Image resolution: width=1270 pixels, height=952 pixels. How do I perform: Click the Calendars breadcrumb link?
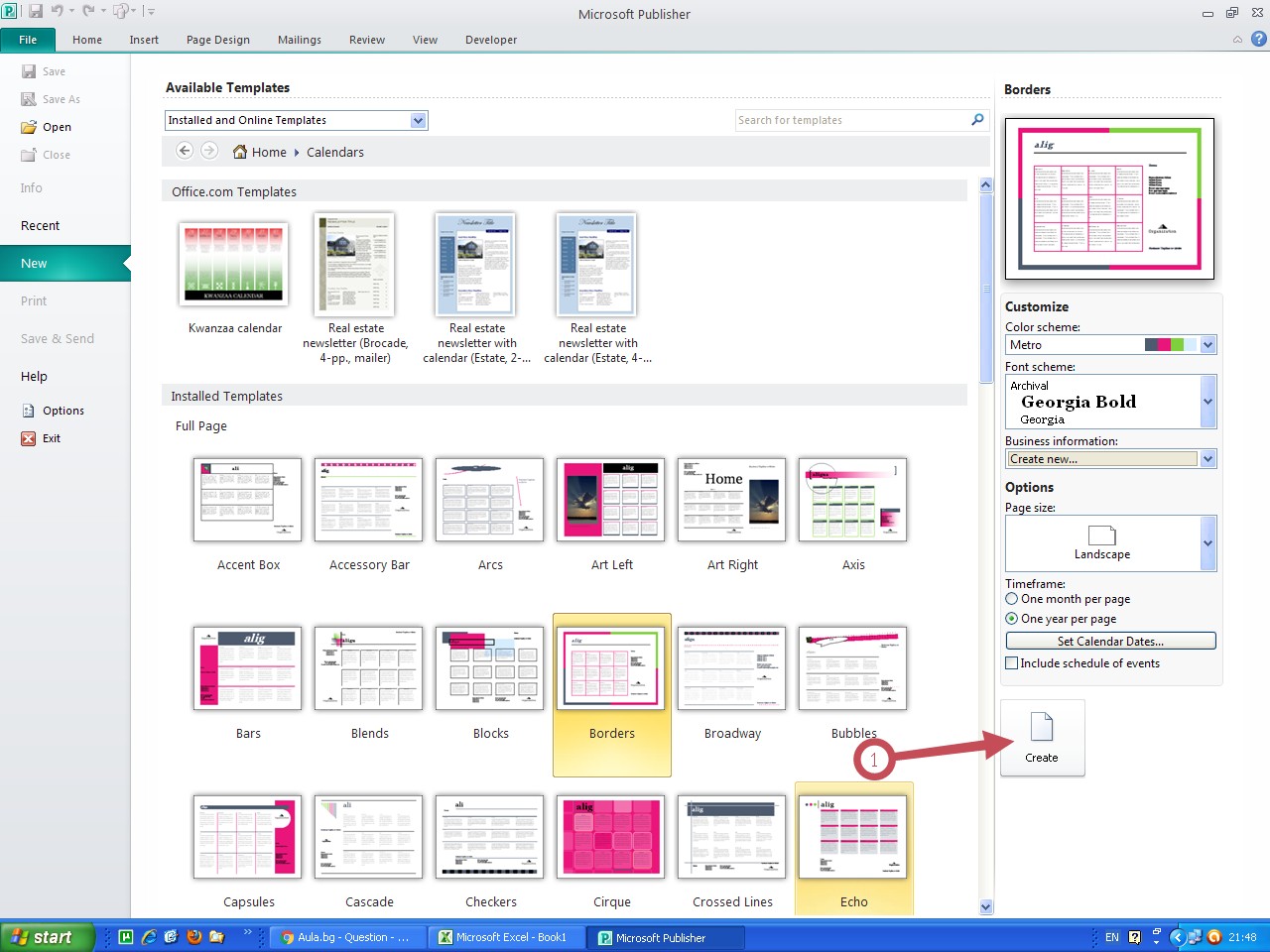tap(334, 152)
